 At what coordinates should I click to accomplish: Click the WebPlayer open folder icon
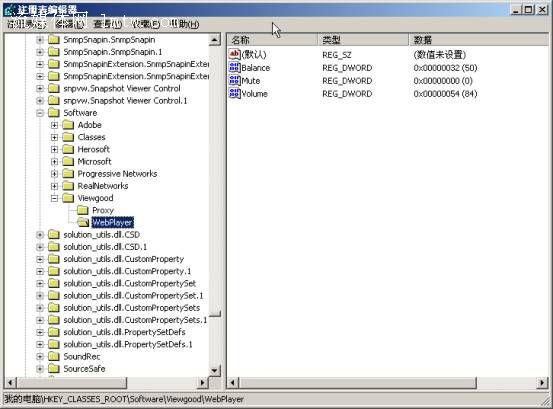pos(83,222)
